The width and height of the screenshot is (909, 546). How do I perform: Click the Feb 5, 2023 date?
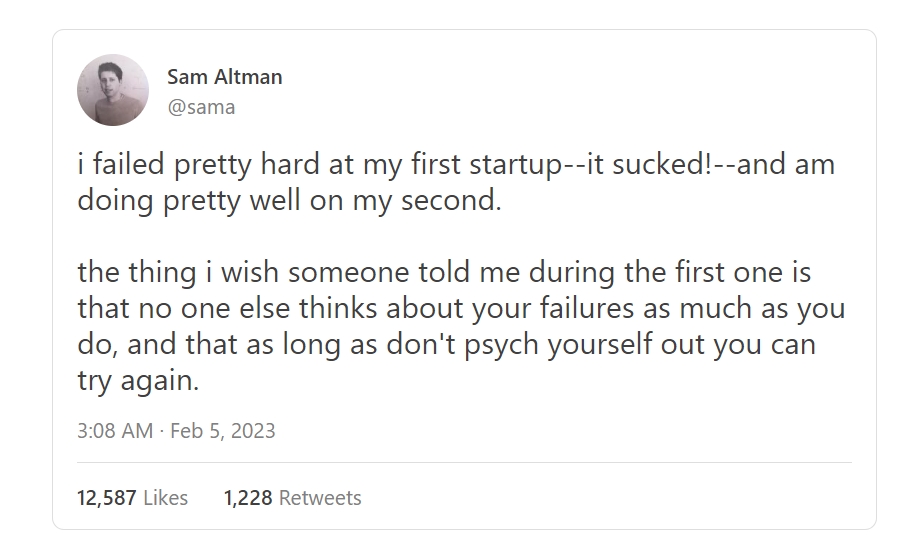[222, 431]
